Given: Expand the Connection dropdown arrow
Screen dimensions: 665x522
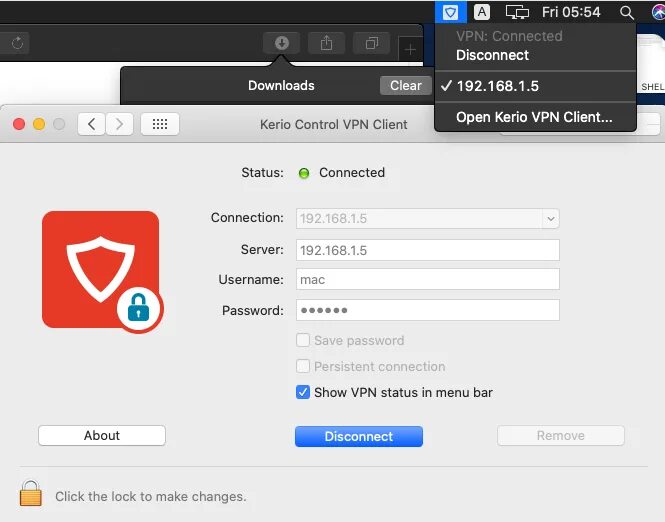Looking at the screenshot, I should 550,219.
